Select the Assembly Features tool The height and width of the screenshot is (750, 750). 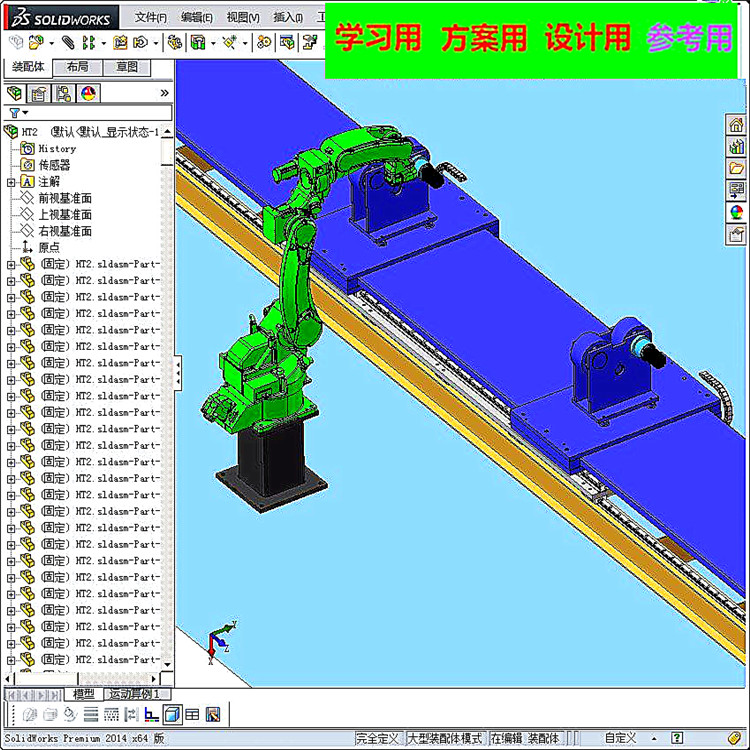coord(198,43)
